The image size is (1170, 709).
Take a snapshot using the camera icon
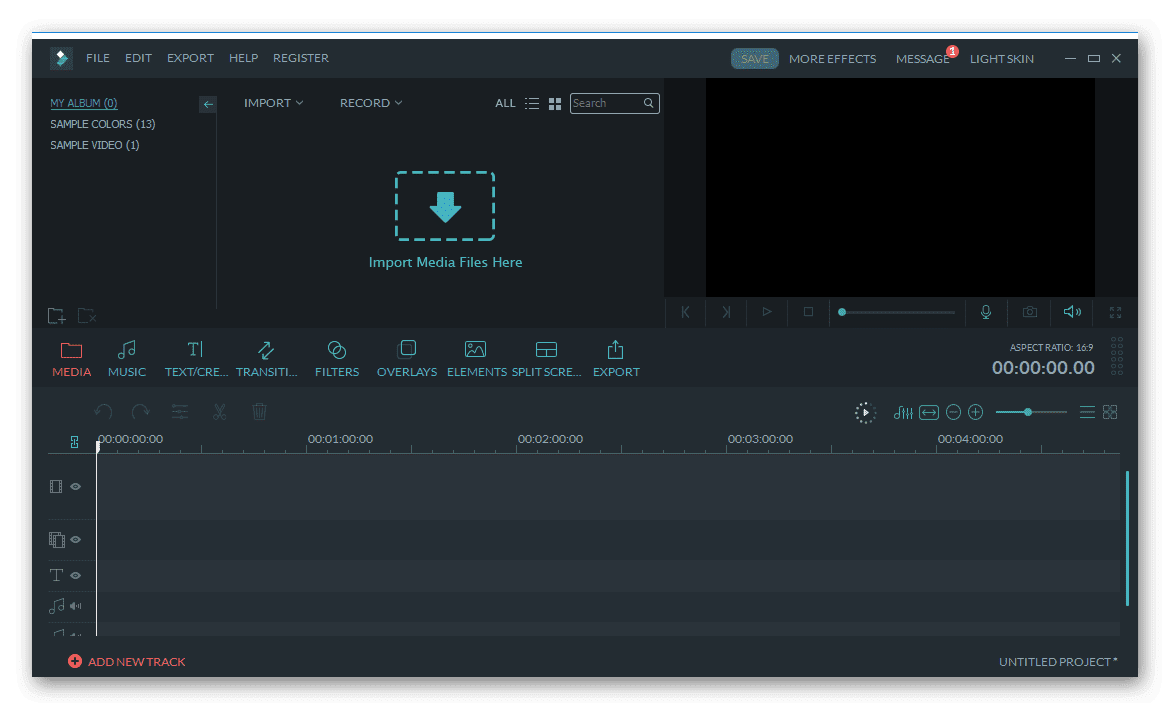[x=1029, y=313]
